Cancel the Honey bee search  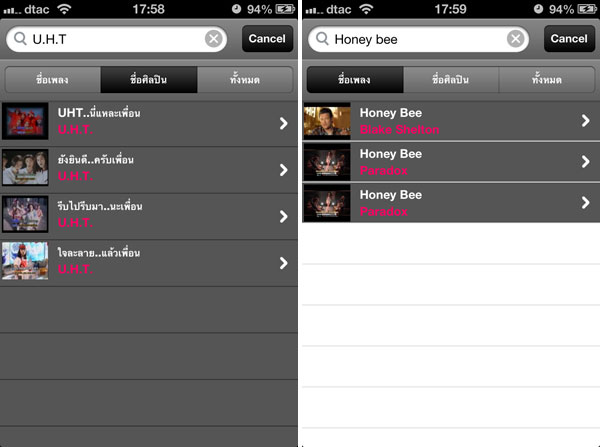click(x=569, y=39)
